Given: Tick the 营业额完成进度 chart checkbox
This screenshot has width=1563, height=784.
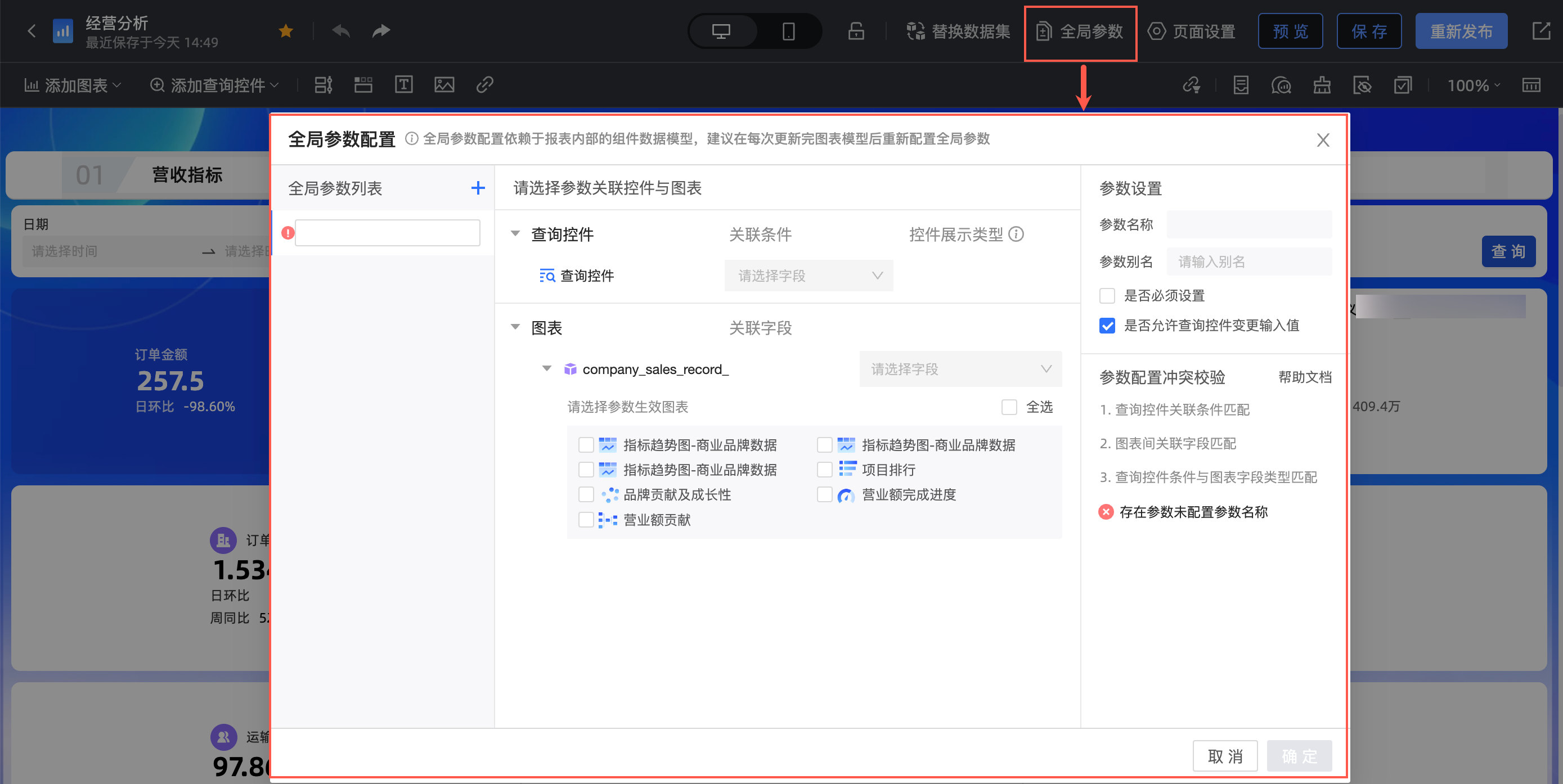Looking at the screenshot, I should (824, 495).
